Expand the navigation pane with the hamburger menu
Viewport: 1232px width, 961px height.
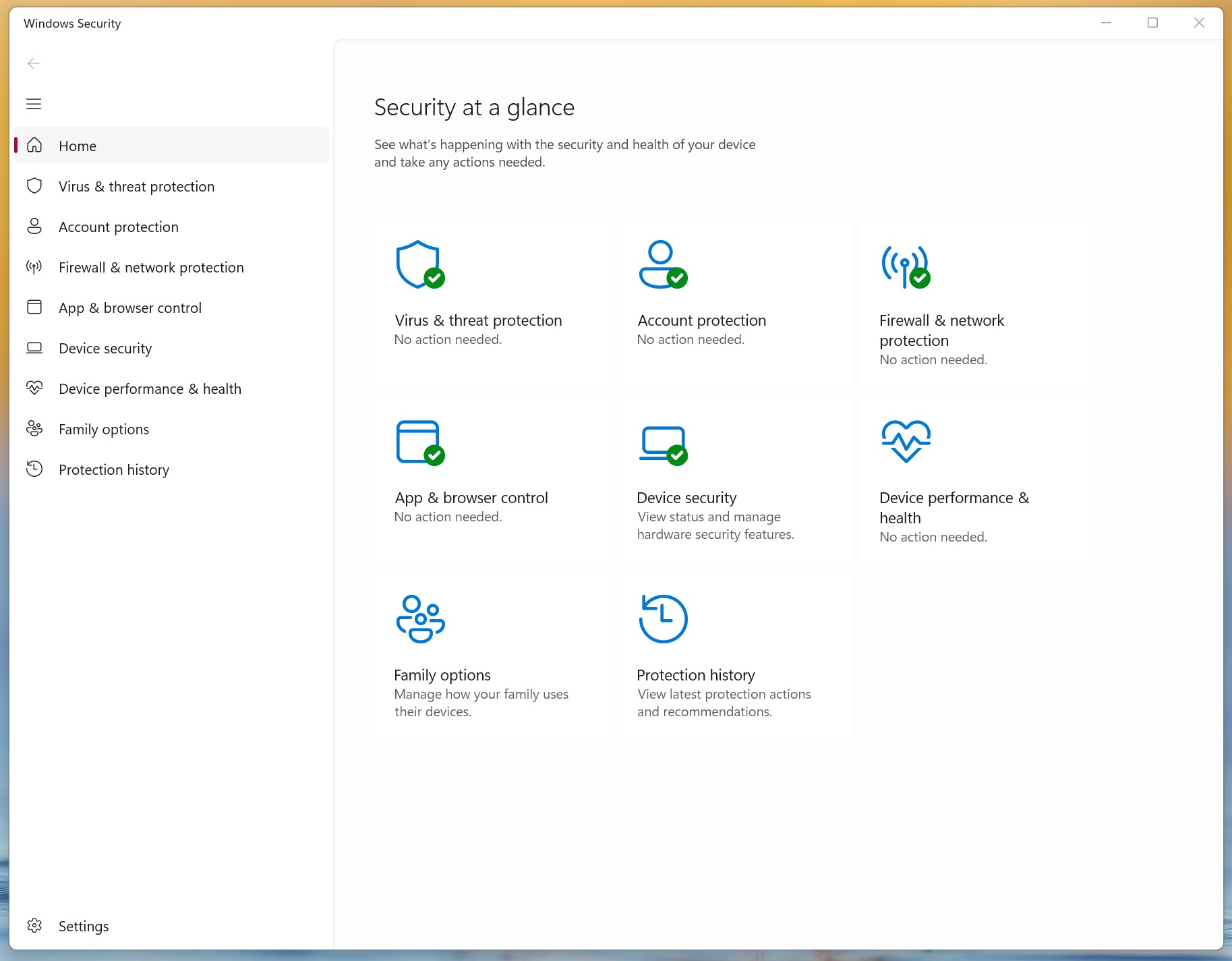(x=33, y=103)
